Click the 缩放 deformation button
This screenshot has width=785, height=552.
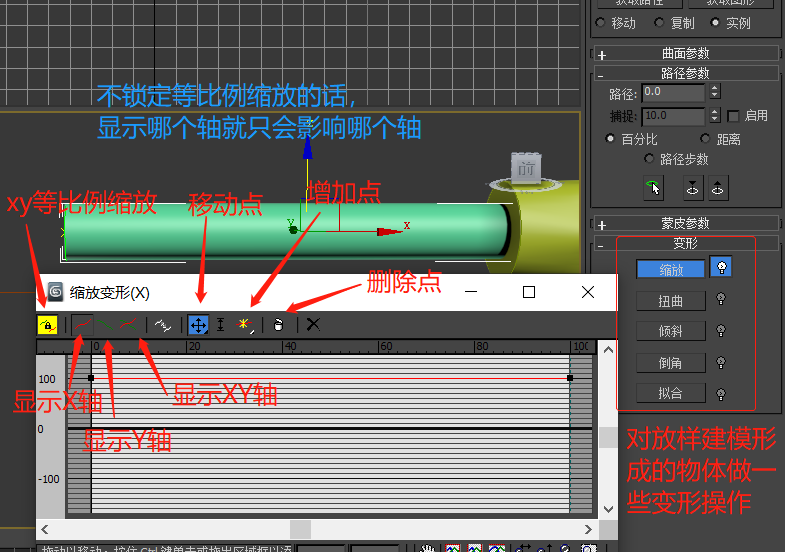[x=671, y=269]
